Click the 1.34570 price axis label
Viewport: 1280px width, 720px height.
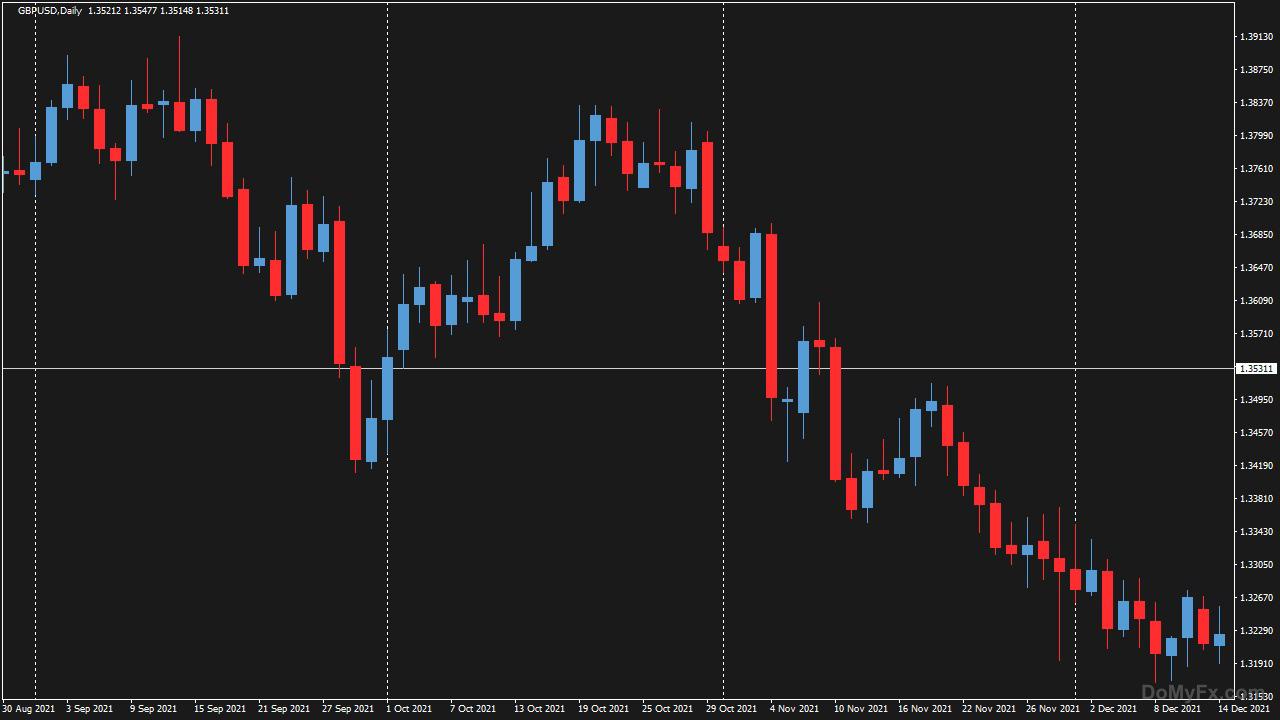click(1256, 433)
